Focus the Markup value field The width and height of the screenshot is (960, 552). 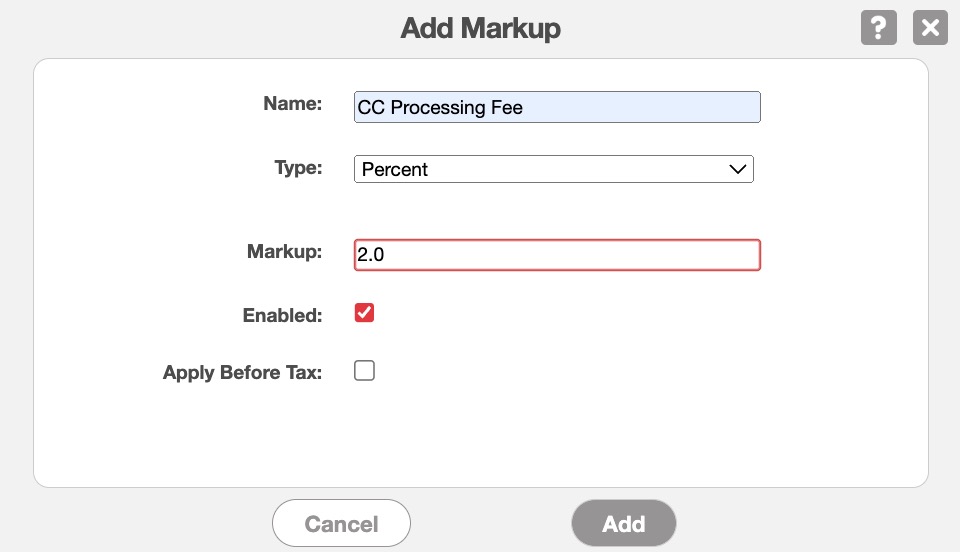[x=557, y=255]
